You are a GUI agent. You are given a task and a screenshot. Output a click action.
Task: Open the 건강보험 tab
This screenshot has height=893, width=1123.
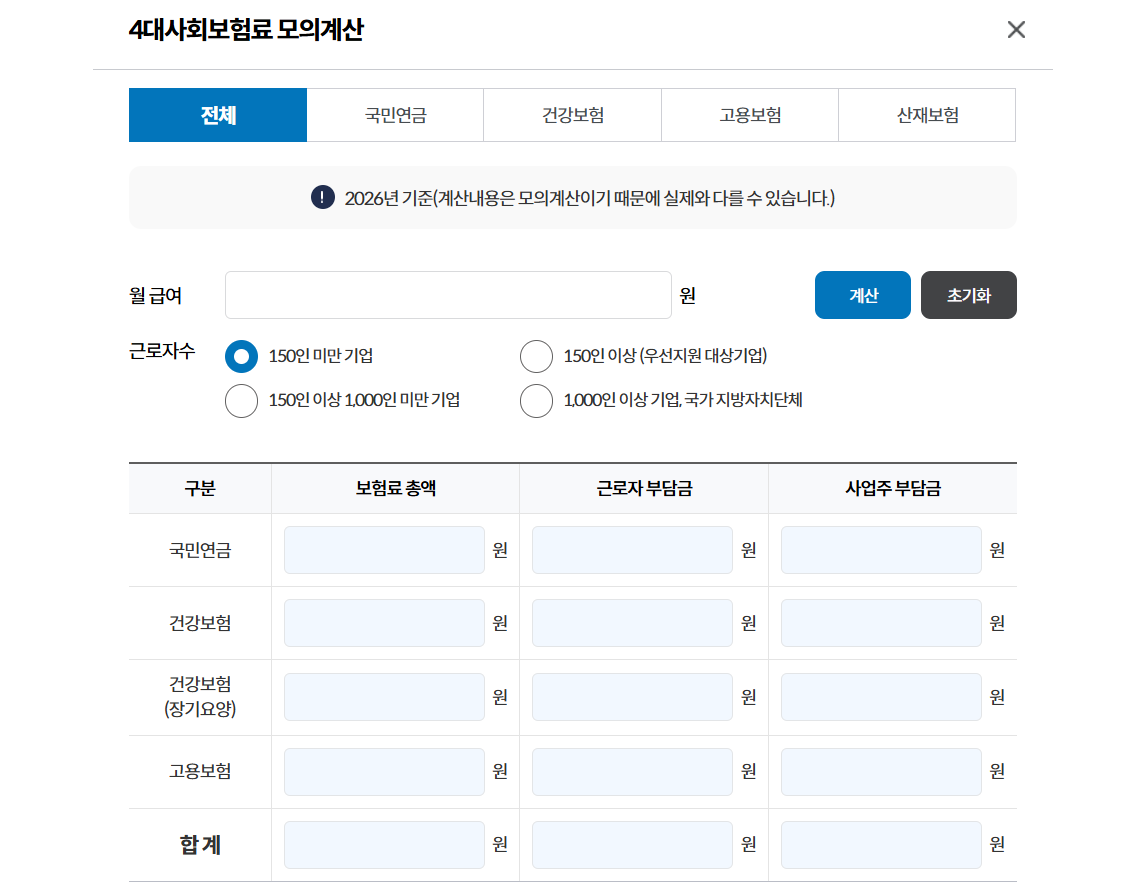coord(572,114)
